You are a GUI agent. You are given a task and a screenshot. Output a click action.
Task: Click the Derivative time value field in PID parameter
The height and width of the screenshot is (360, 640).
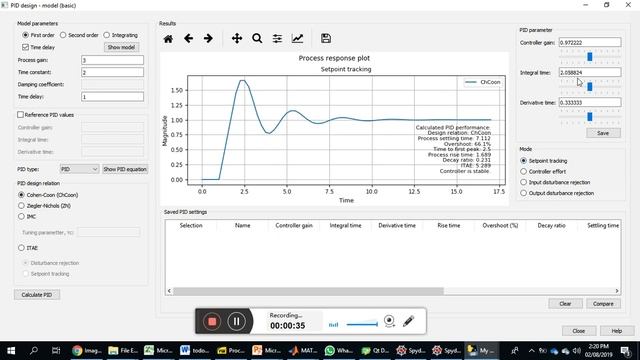[590, 102]
